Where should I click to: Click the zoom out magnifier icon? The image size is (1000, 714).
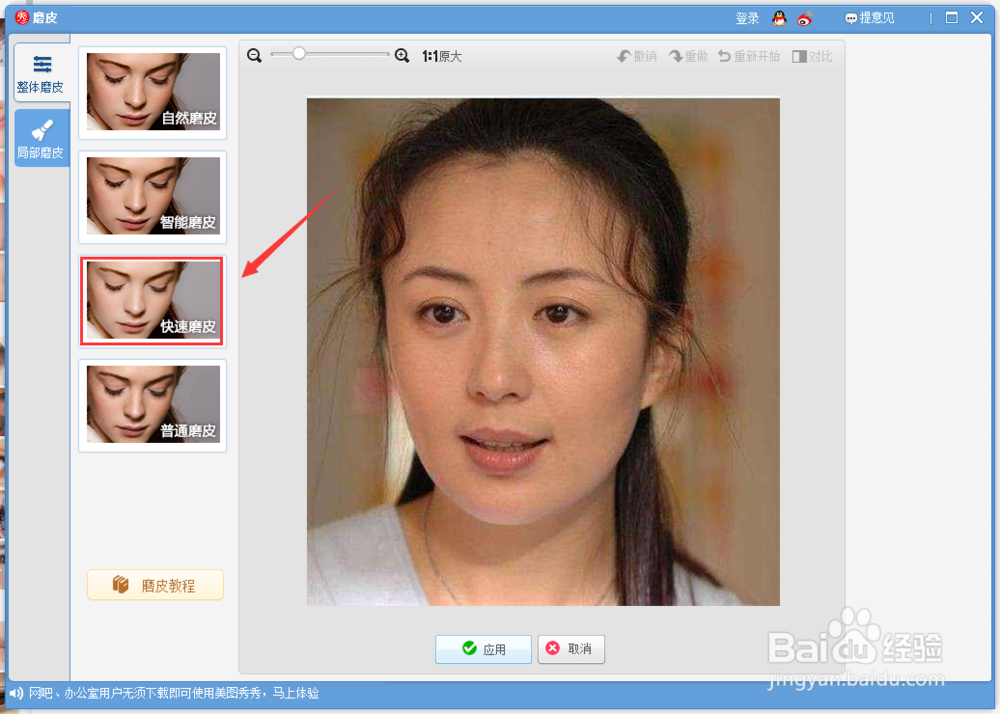tap(254, 55)
